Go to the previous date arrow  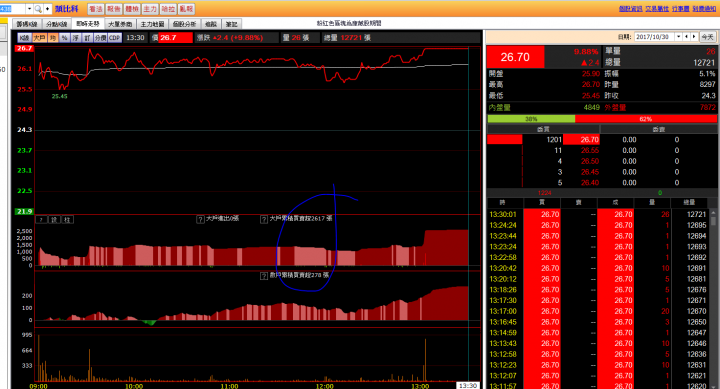point(686,37)
